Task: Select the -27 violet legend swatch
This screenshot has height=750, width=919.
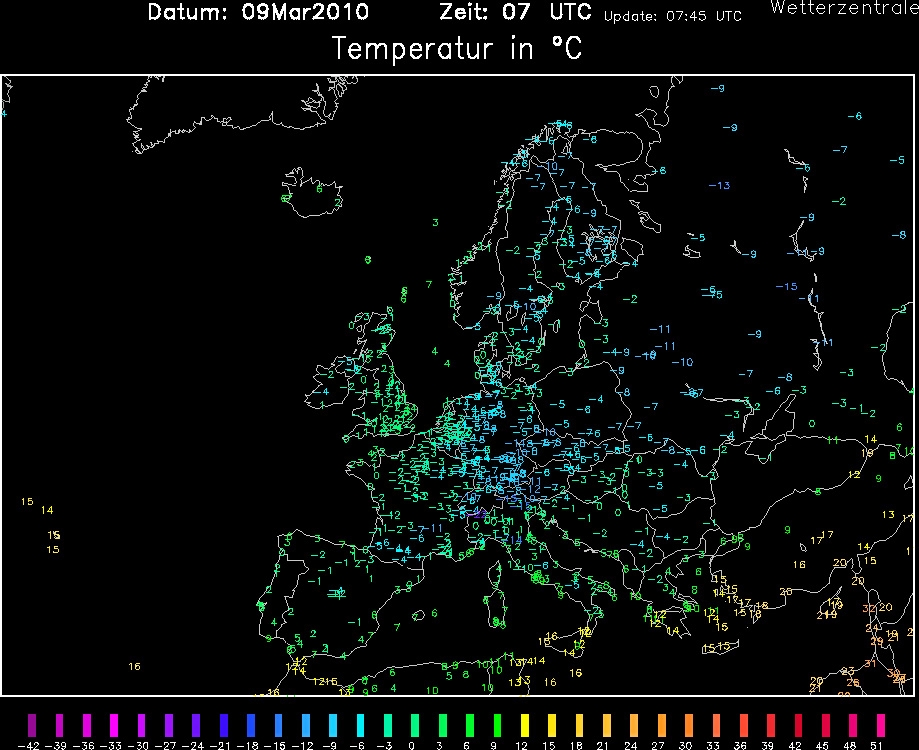Action: click(169, 725)
